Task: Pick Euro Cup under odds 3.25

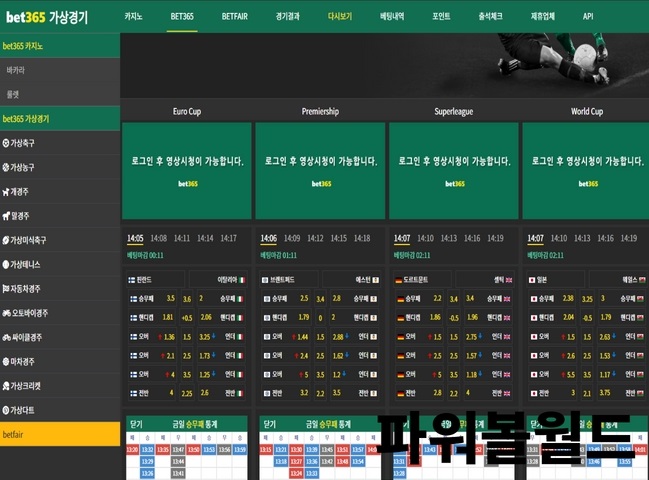Action: (x=221, y=336)
